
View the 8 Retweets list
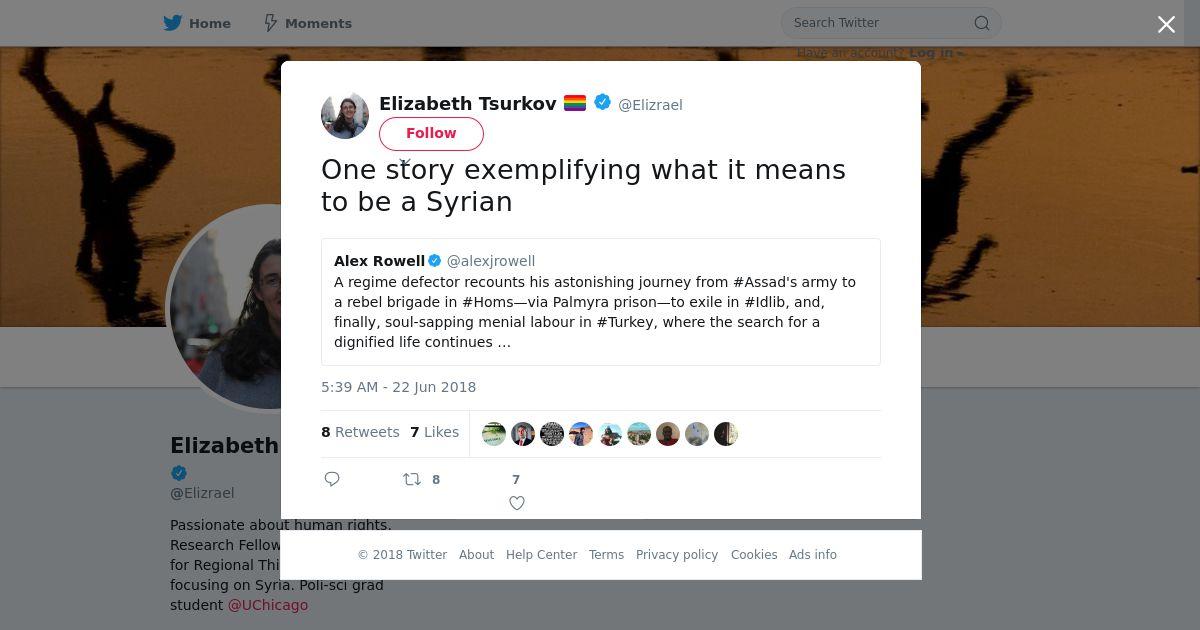pyautogui.click(x=360, y=432)
